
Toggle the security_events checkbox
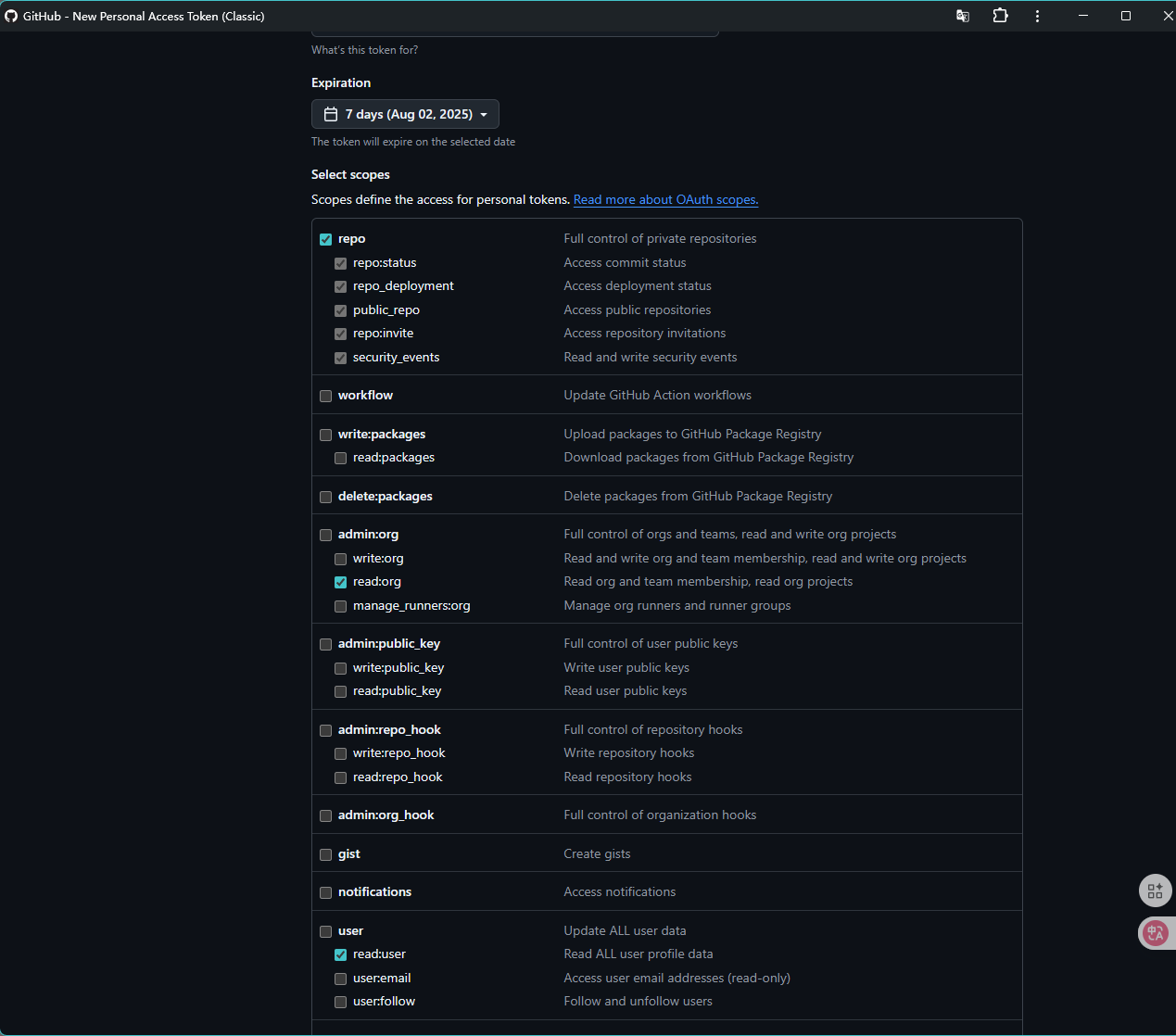pos(341,358)
